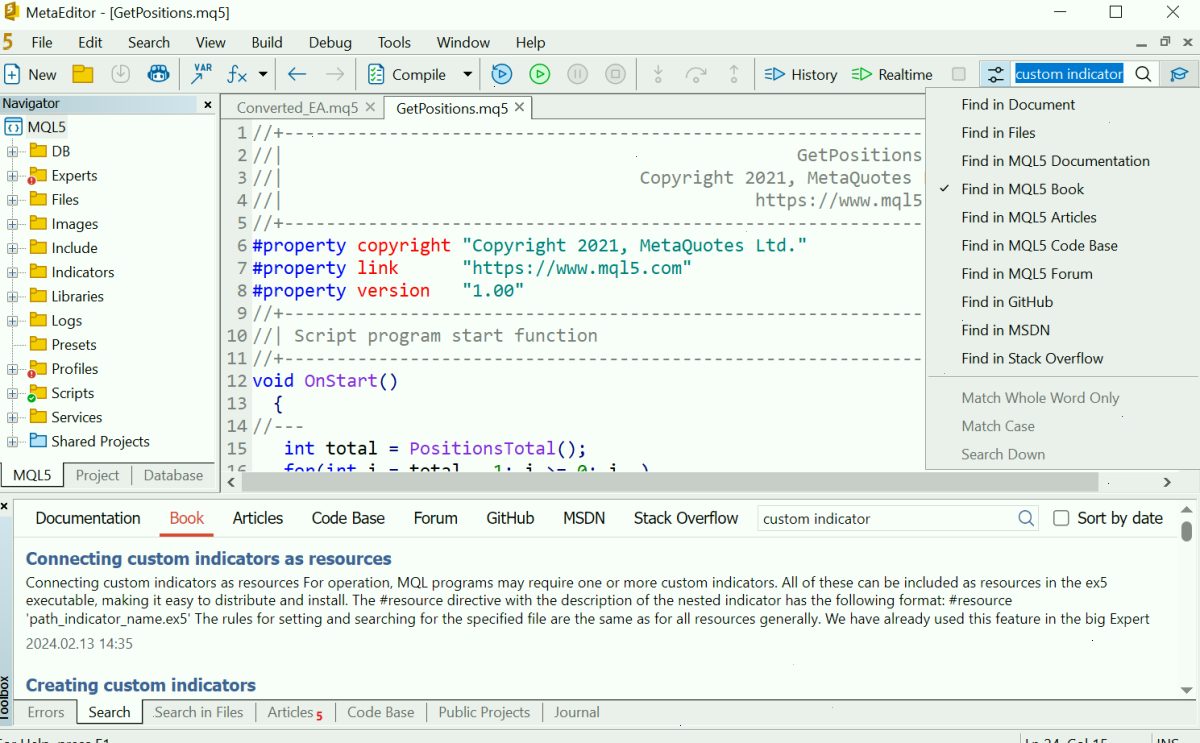This screenshot has height=743, width=1200.
Task: Click the Toolbox search text field
Action: pyautogui.click(x=886, y=518)
